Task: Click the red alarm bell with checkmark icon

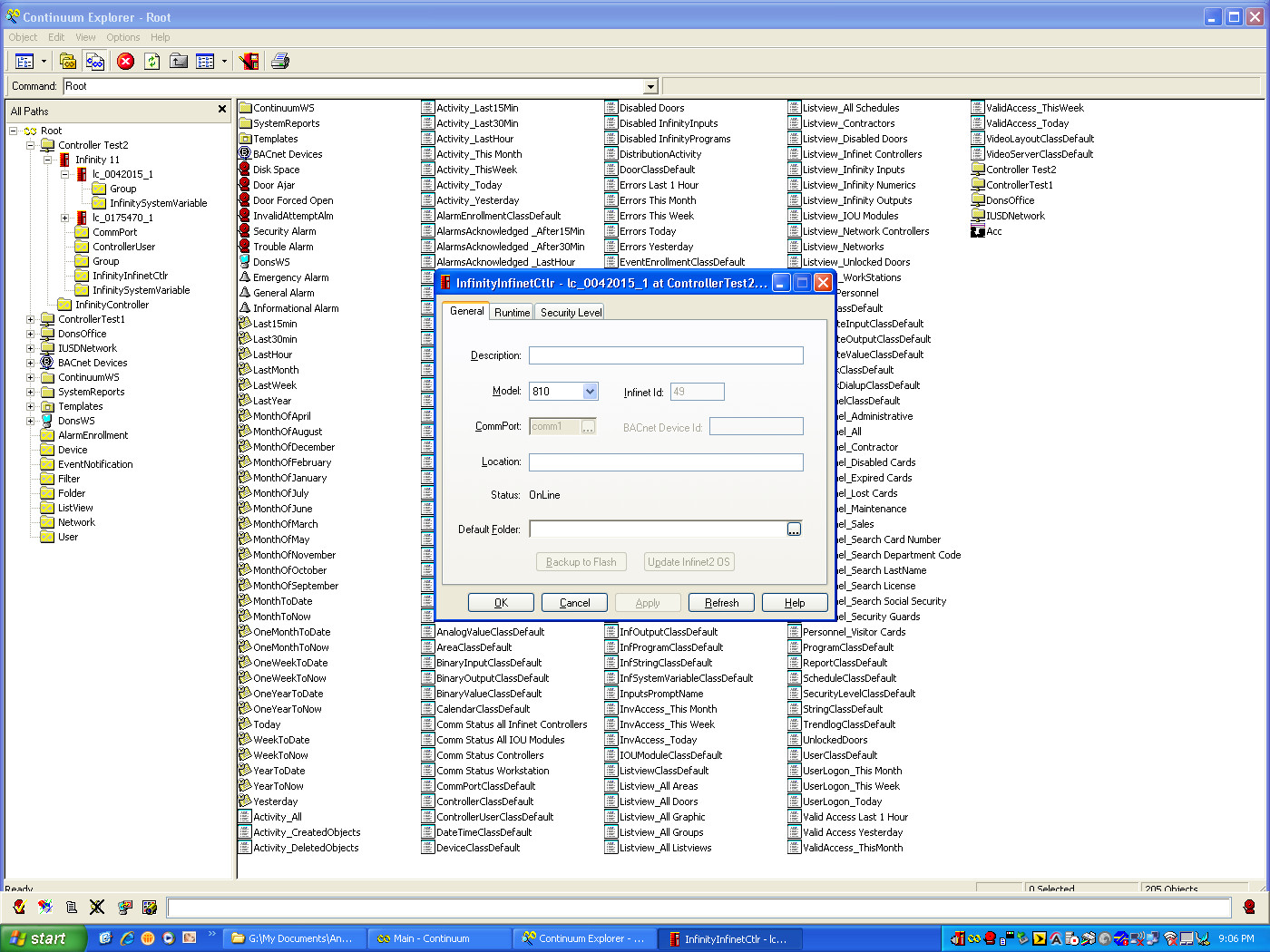Action: tap(19, 907)
